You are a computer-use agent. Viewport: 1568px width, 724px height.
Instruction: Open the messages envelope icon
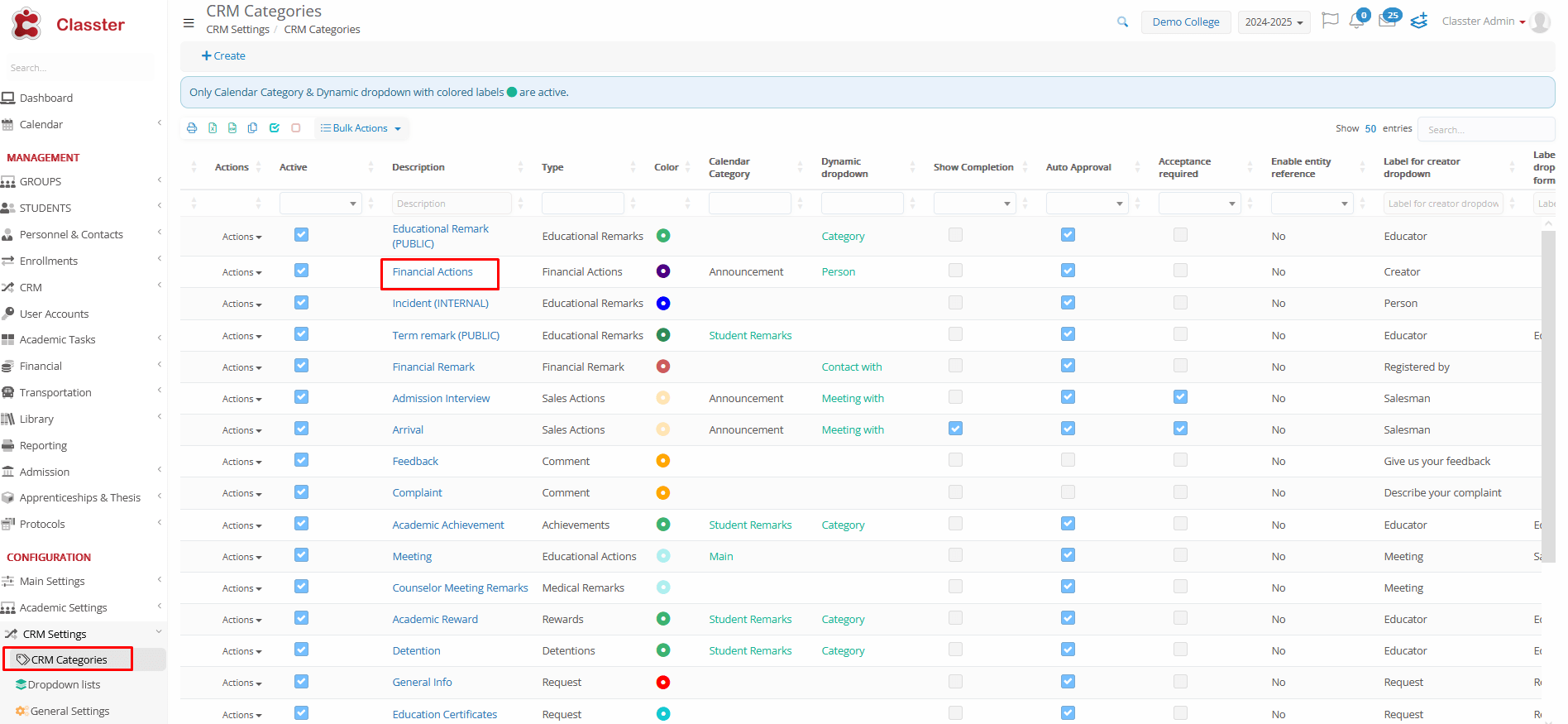pyautogui.click(x=1387, y=21)
